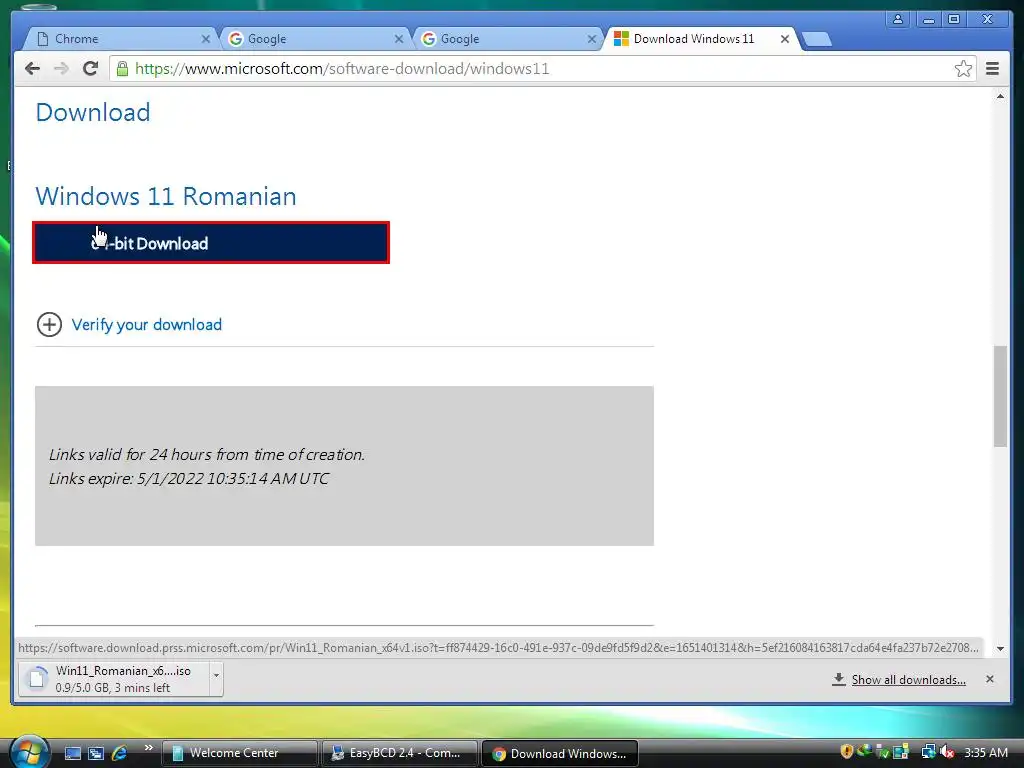
Task: Reload the Microsoft download page
Action: (91, 69)
